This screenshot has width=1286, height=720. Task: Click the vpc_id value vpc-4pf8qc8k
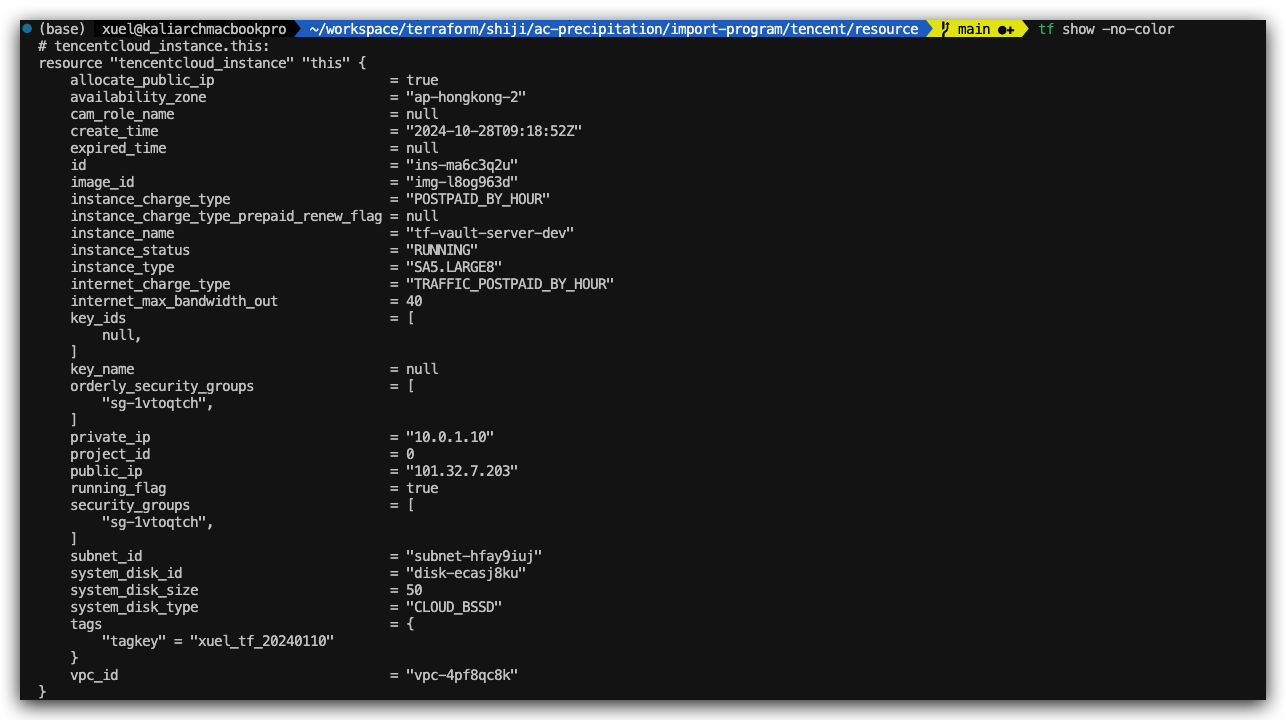coord(462,675)
